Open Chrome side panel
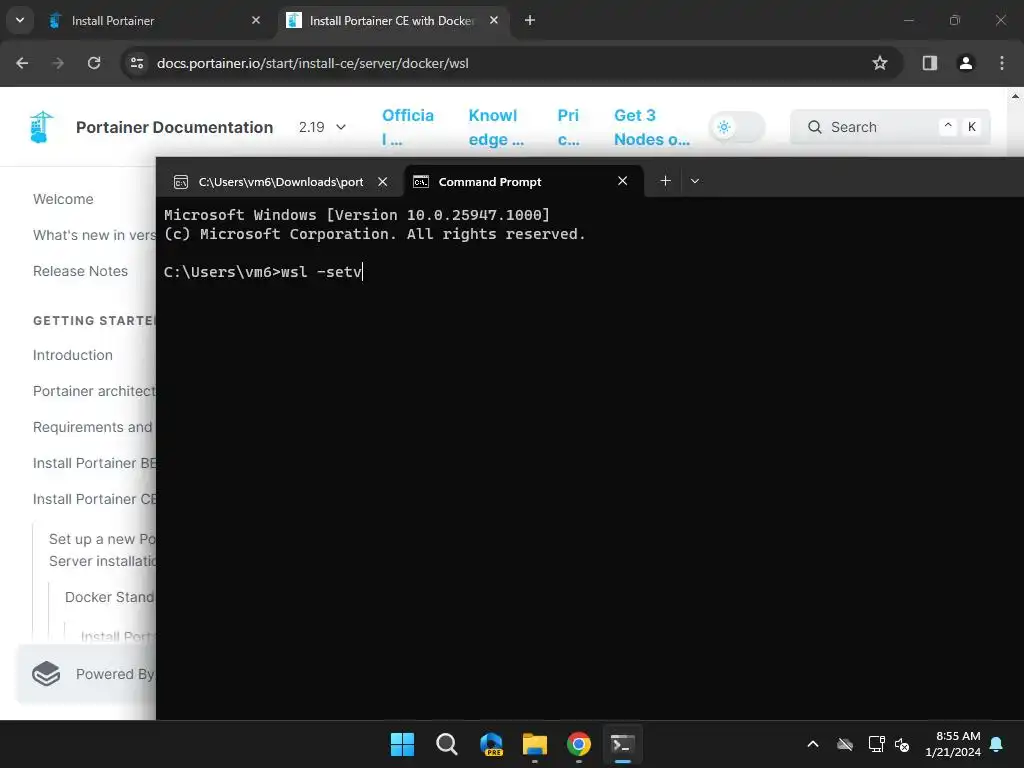1024x768 pixels. point(929,63)
